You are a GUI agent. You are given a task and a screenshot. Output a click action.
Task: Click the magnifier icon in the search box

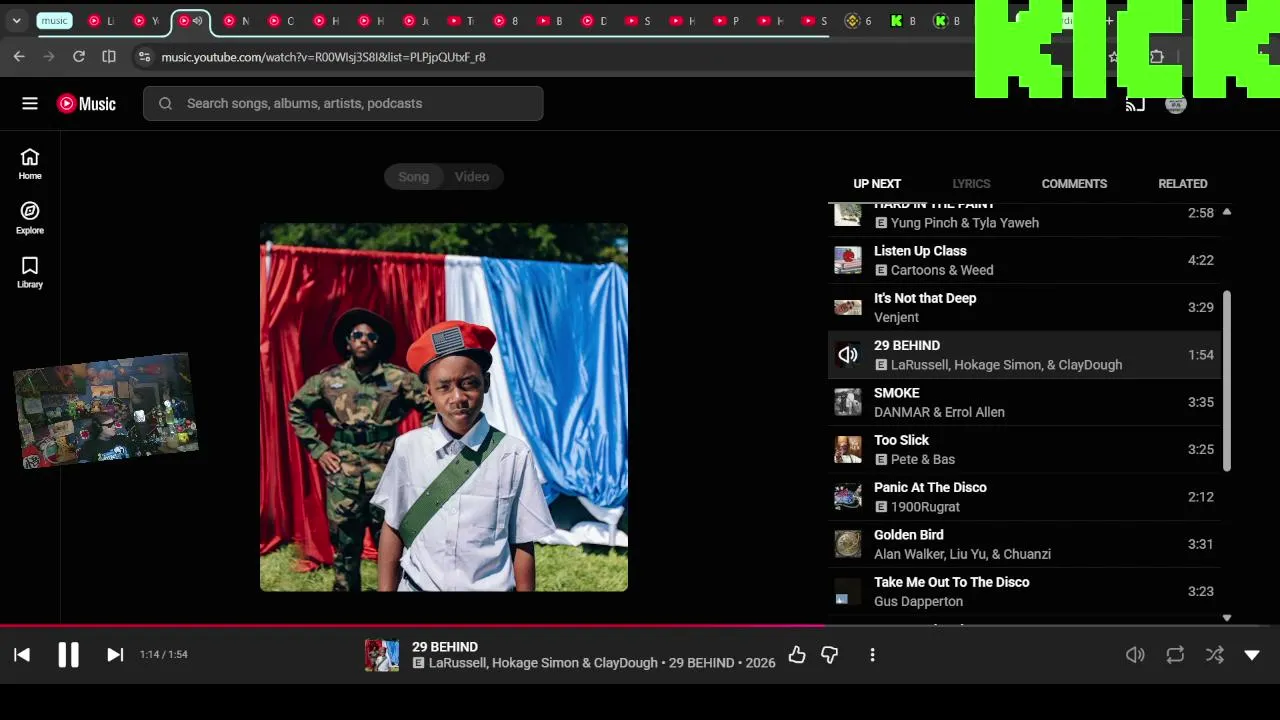coord(165,103)
